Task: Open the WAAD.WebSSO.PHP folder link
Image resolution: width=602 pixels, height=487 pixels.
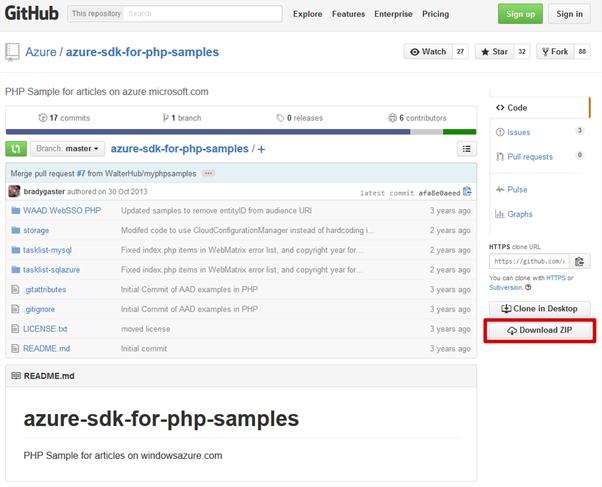Action: [62, 210]
